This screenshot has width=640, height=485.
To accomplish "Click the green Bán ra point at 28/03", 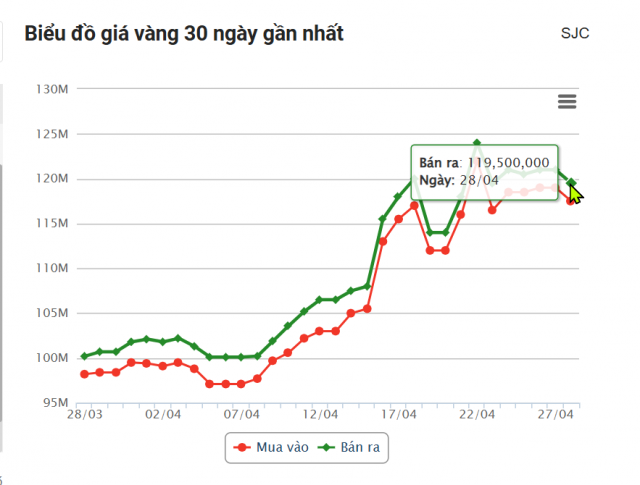I will [84, 356].
